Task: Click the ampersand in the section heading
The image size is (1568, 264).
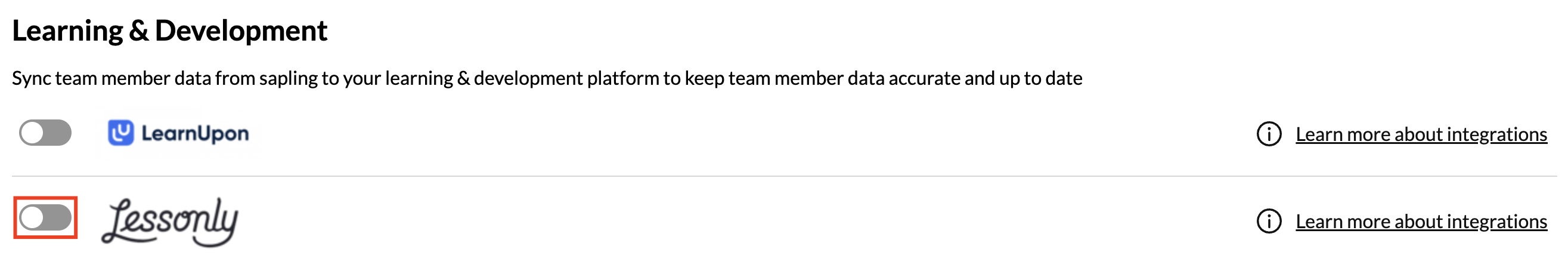Action: tap(139, 31)
